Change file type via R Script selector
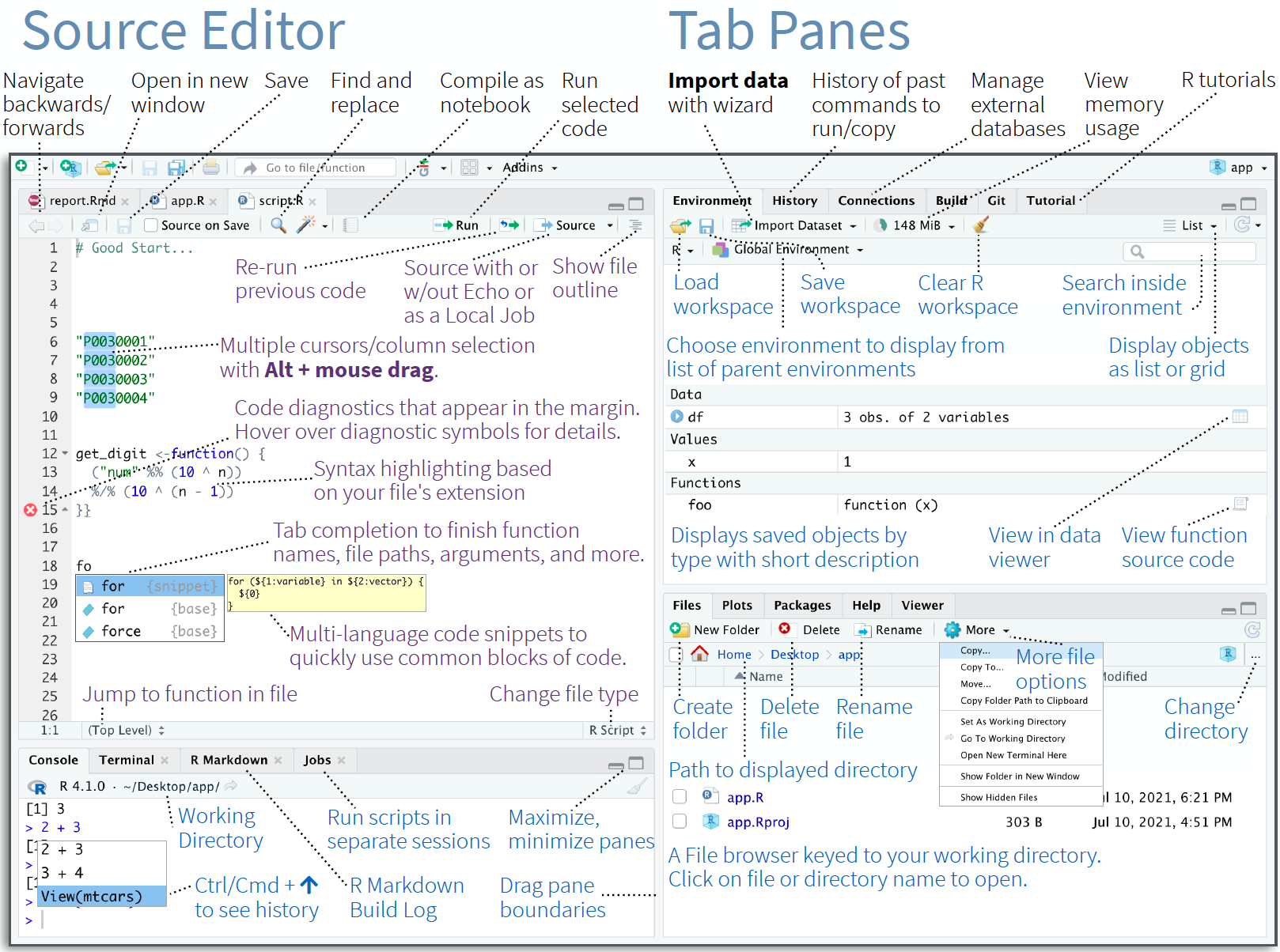Screen dimensions: 1280x952 coord(618,731)
